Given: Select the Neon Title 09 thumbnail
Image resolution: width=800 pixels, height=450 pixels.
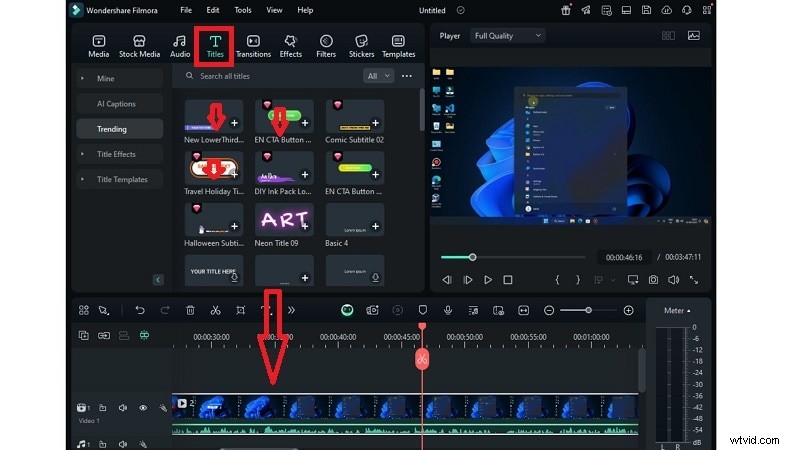Looking at the screenshot, I should pos(284,219).
